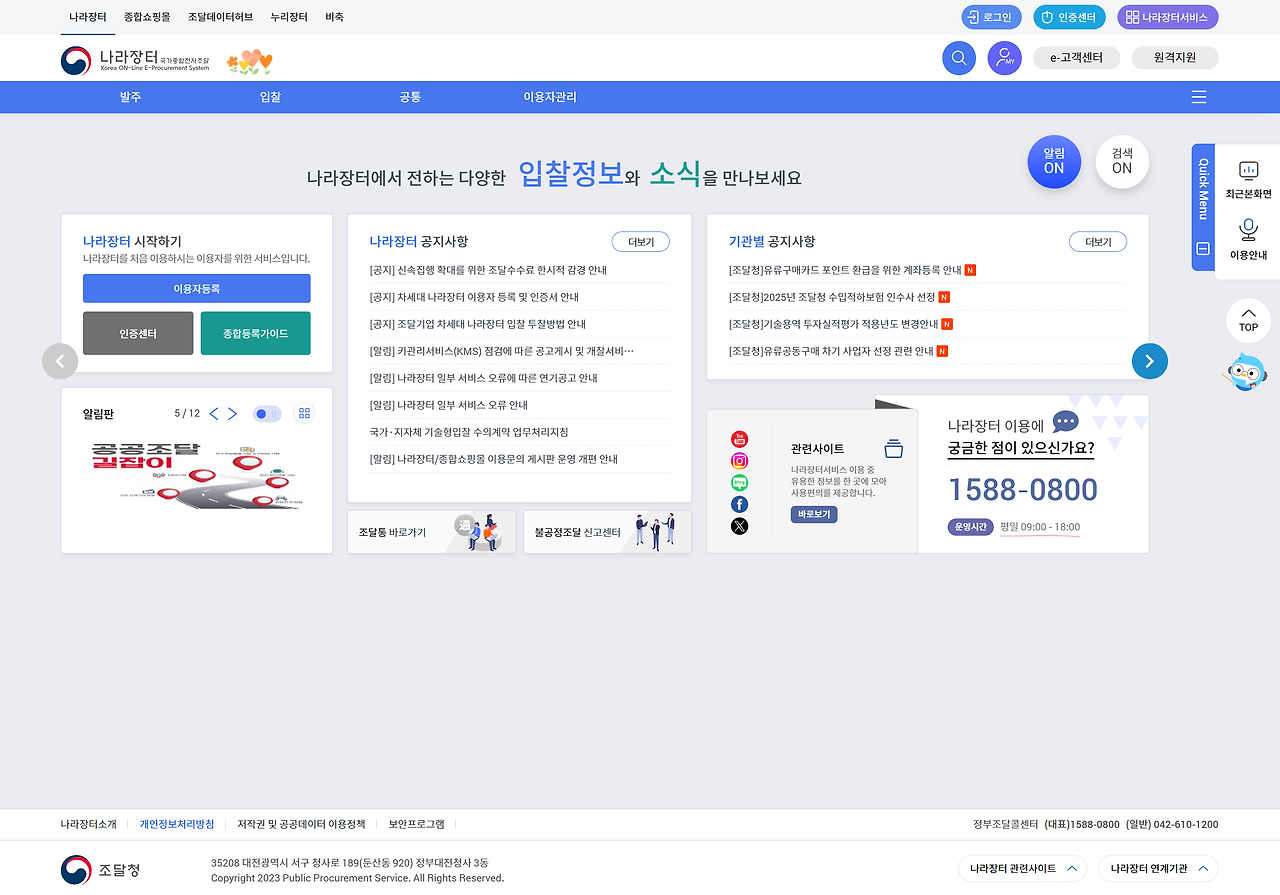Click the 로그인 button

[x=991, y=17]
